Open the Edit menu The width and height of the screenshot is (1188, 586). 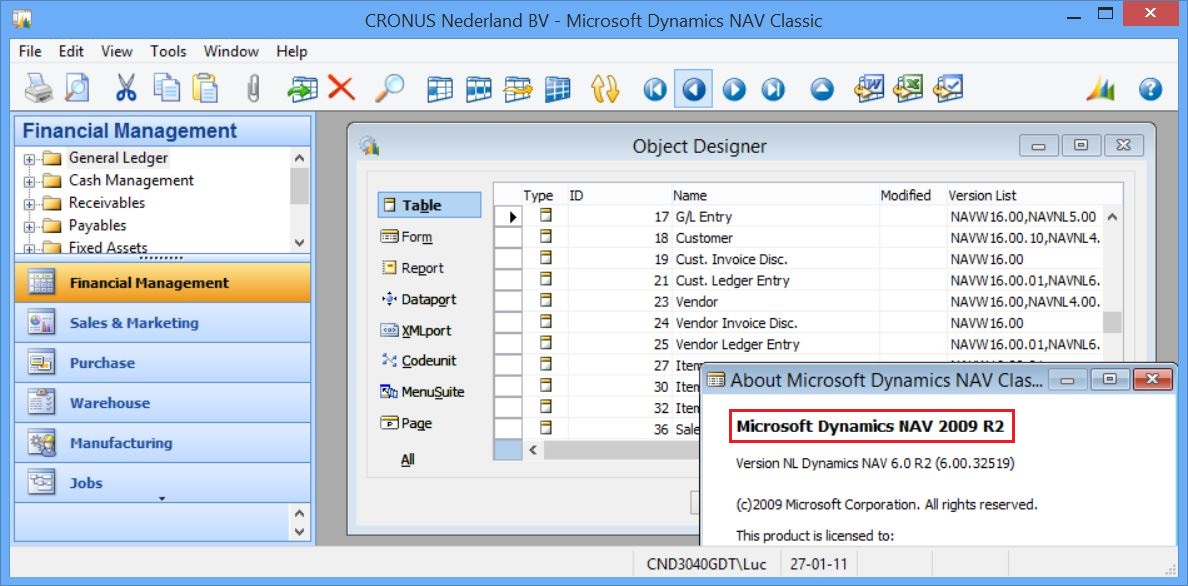tap(71, 52)
